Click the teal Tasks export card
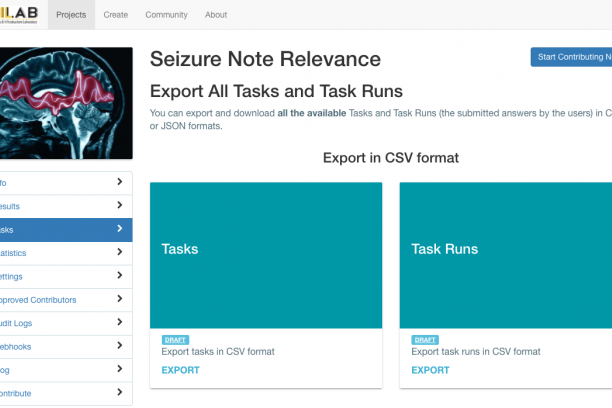This screenshot has height=408, width=612. tap(266, 254)
